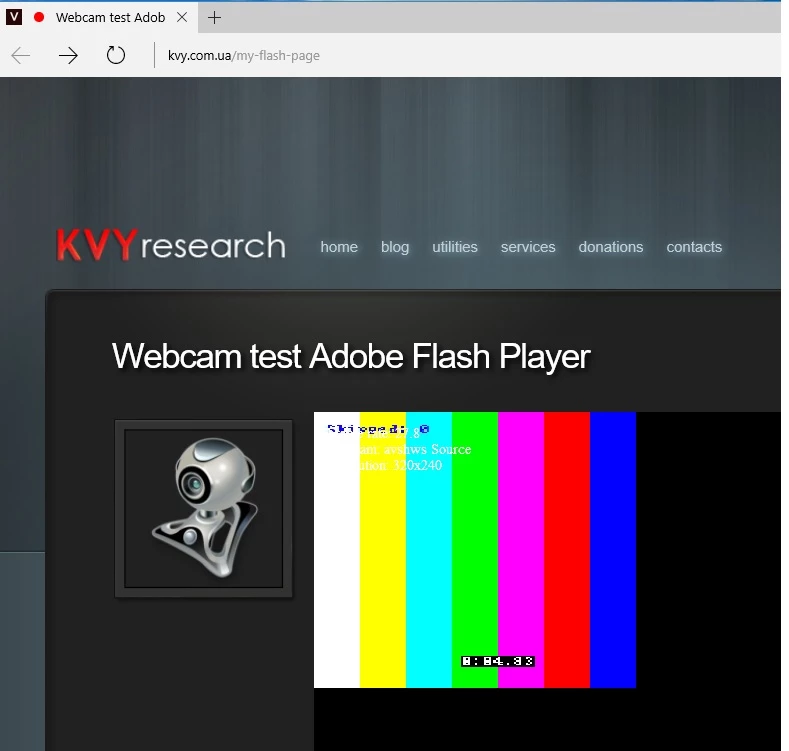Viewport: 789px width, 751px height.
Task: Open the contacts menu link
Action: coord(694,247)
